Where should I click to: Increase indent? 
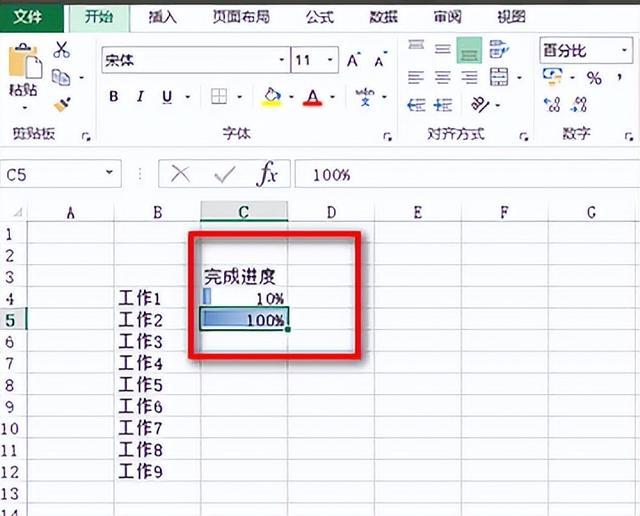443,105
